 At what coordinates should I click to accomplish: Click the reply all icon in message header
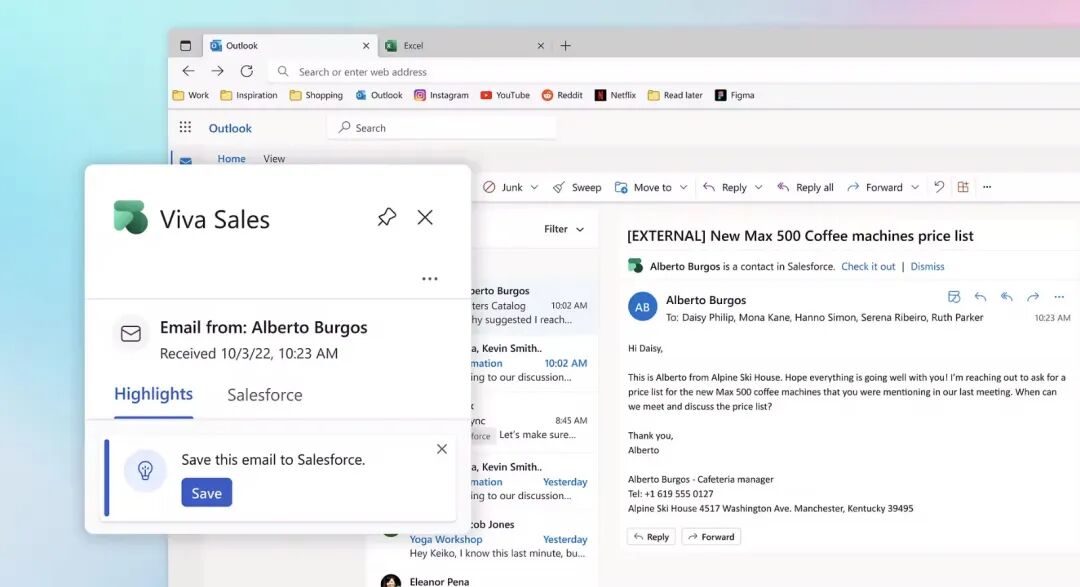[1006, 297]
